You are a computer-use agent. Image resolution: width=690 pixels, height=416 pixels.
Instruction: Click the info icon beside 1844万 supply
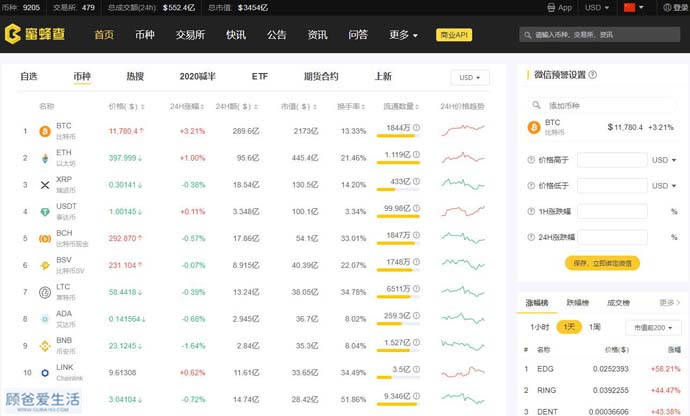point(416,128)
